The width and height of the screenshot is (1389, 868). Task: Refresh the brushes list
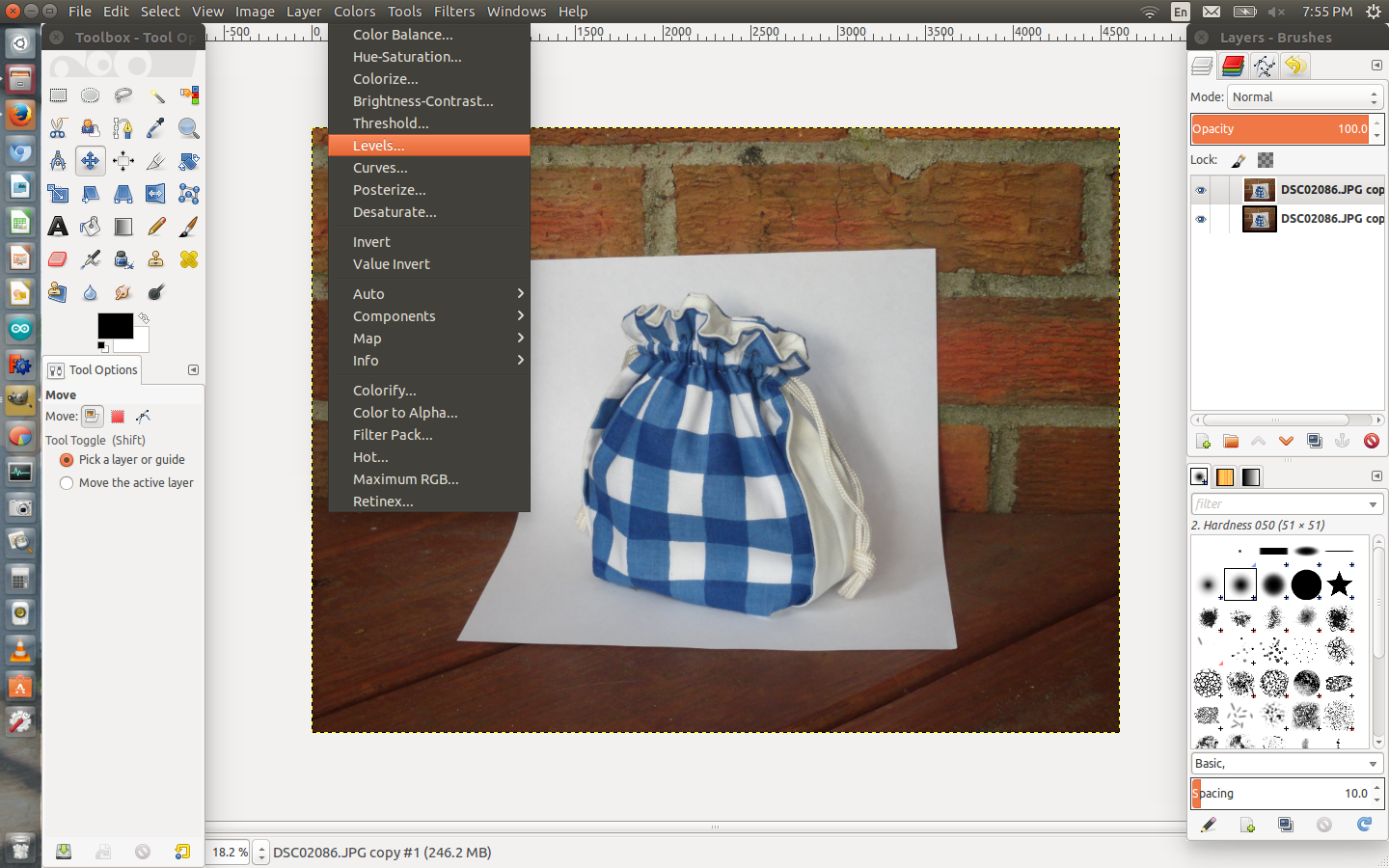[1364, 825]
